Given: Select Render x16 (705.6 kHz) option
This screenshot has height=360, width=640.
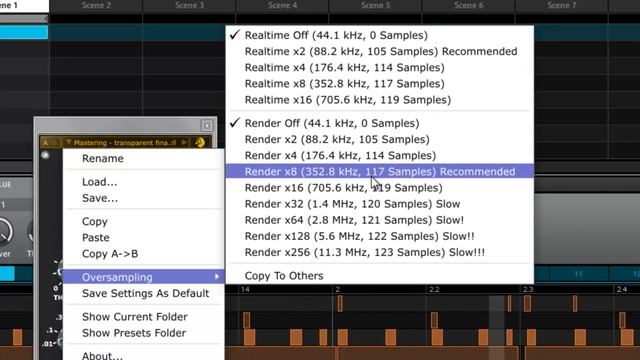Looking at the screenshot, I should click(x=380, y=188).
